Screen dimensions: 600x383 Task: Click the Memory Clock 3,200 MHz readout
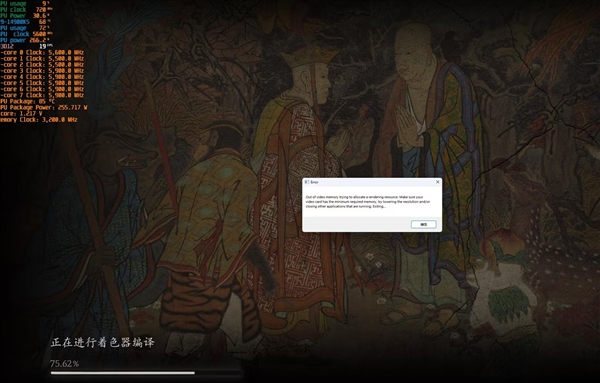39,120
